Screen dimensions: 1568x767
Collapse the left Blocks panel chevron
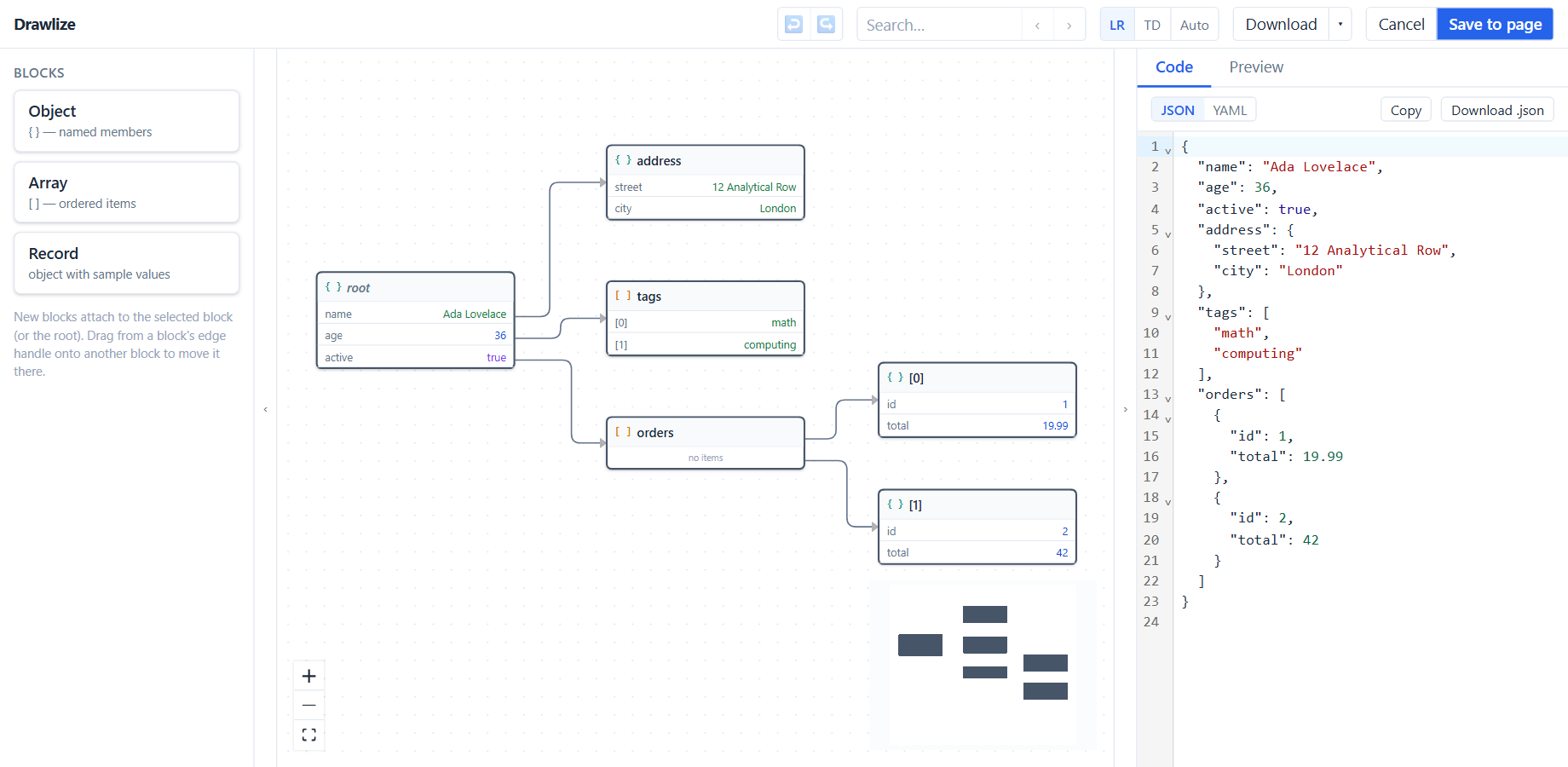coord(266,410)
